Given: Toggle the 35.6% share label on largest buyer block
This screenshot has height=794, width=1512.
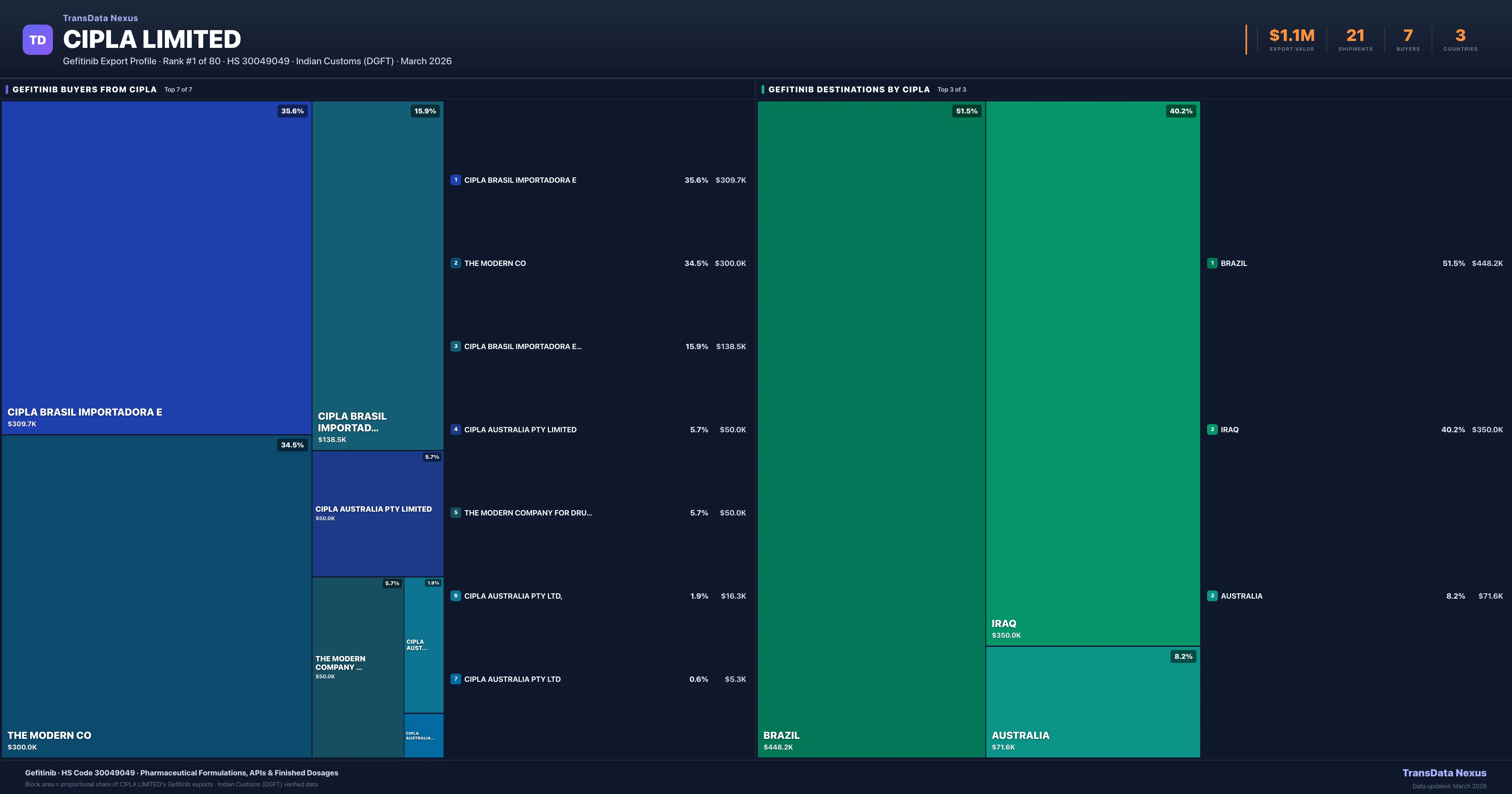Looking at the screenshot, I should click(x=292, y=110).
